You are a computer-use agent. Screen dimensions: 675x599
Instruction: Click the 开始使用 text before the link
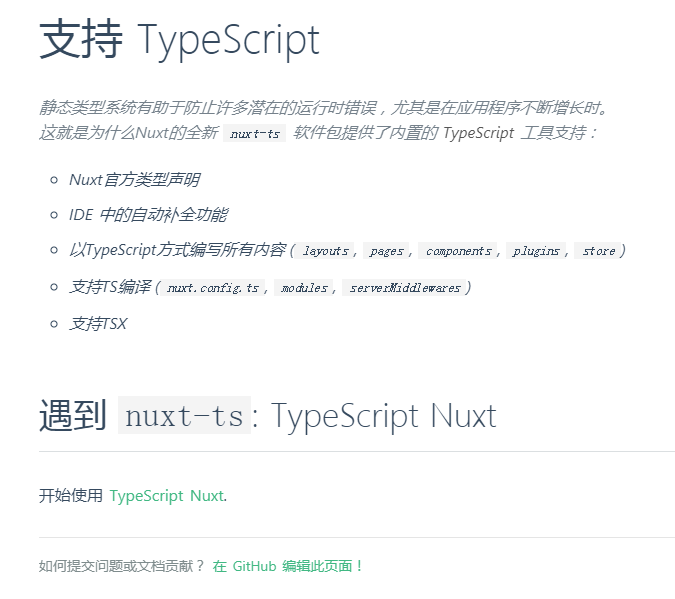(71, 496)
